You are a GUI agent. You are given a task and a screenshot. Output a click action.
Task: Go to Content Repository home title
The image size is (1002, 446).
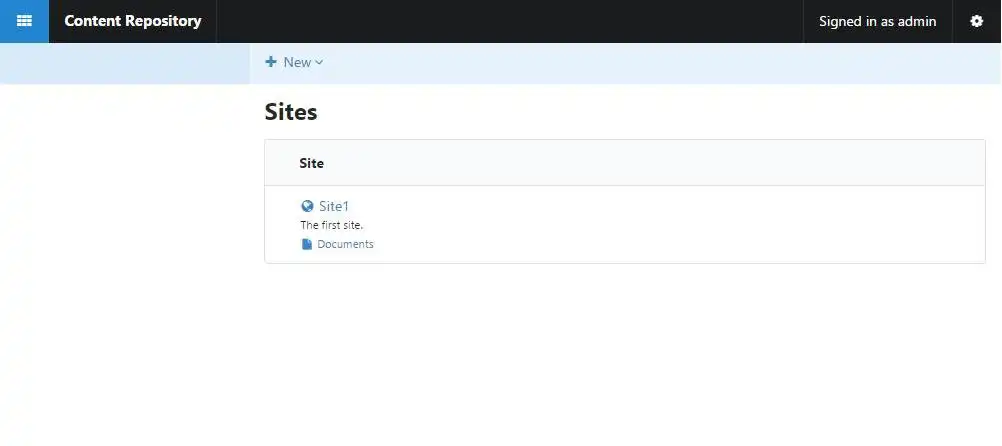(x=132, y=21)
